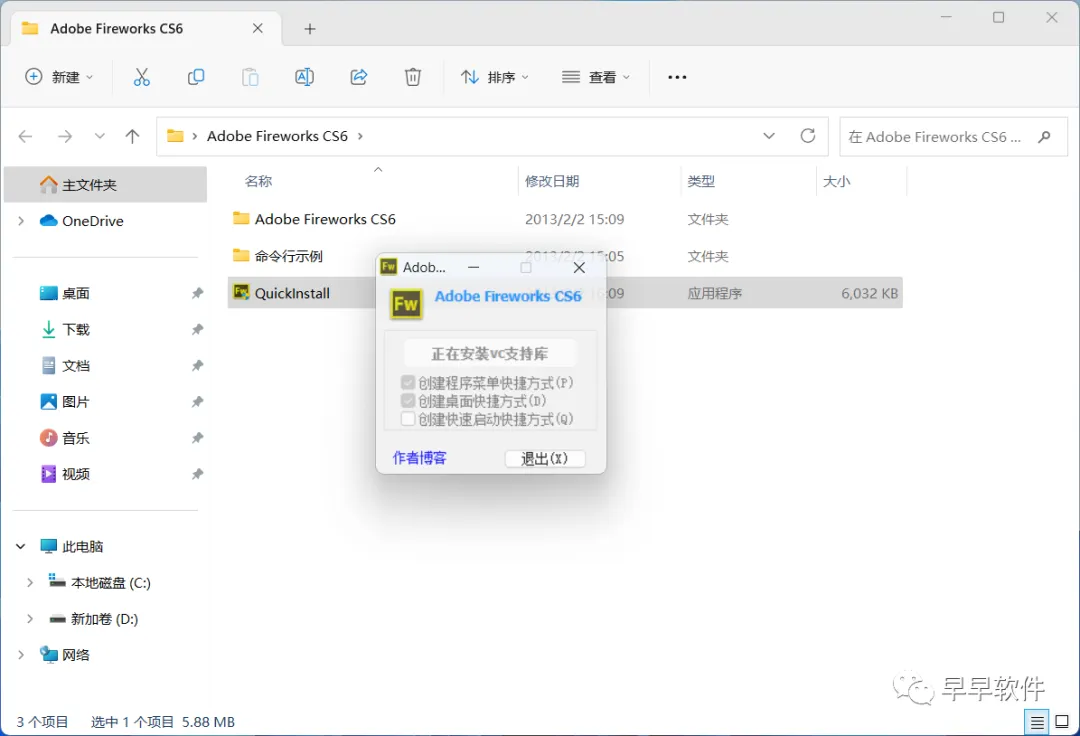The image size is (1080, 736).
Task: Open the 查看 view dropdown
Action: [x=596, y=77]
